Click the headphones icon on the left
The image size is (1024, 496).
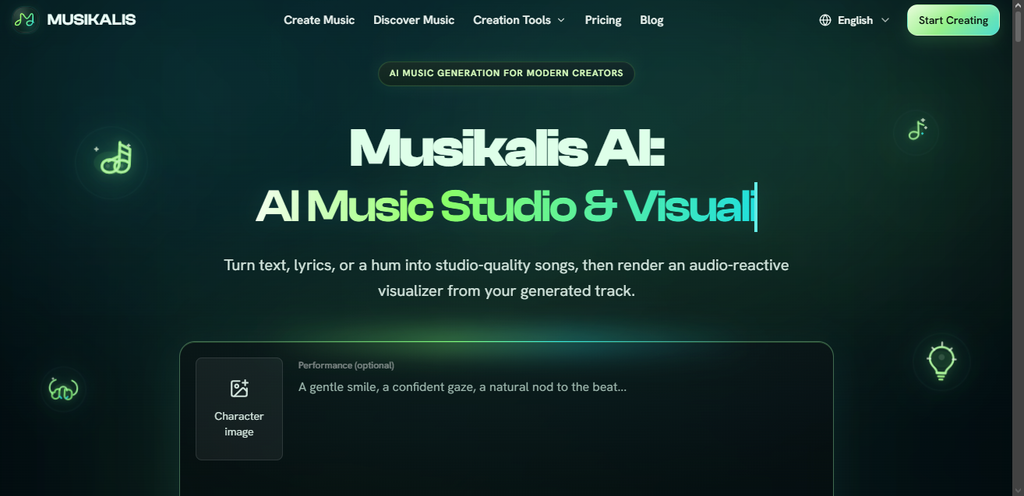(x=63, y=390)
